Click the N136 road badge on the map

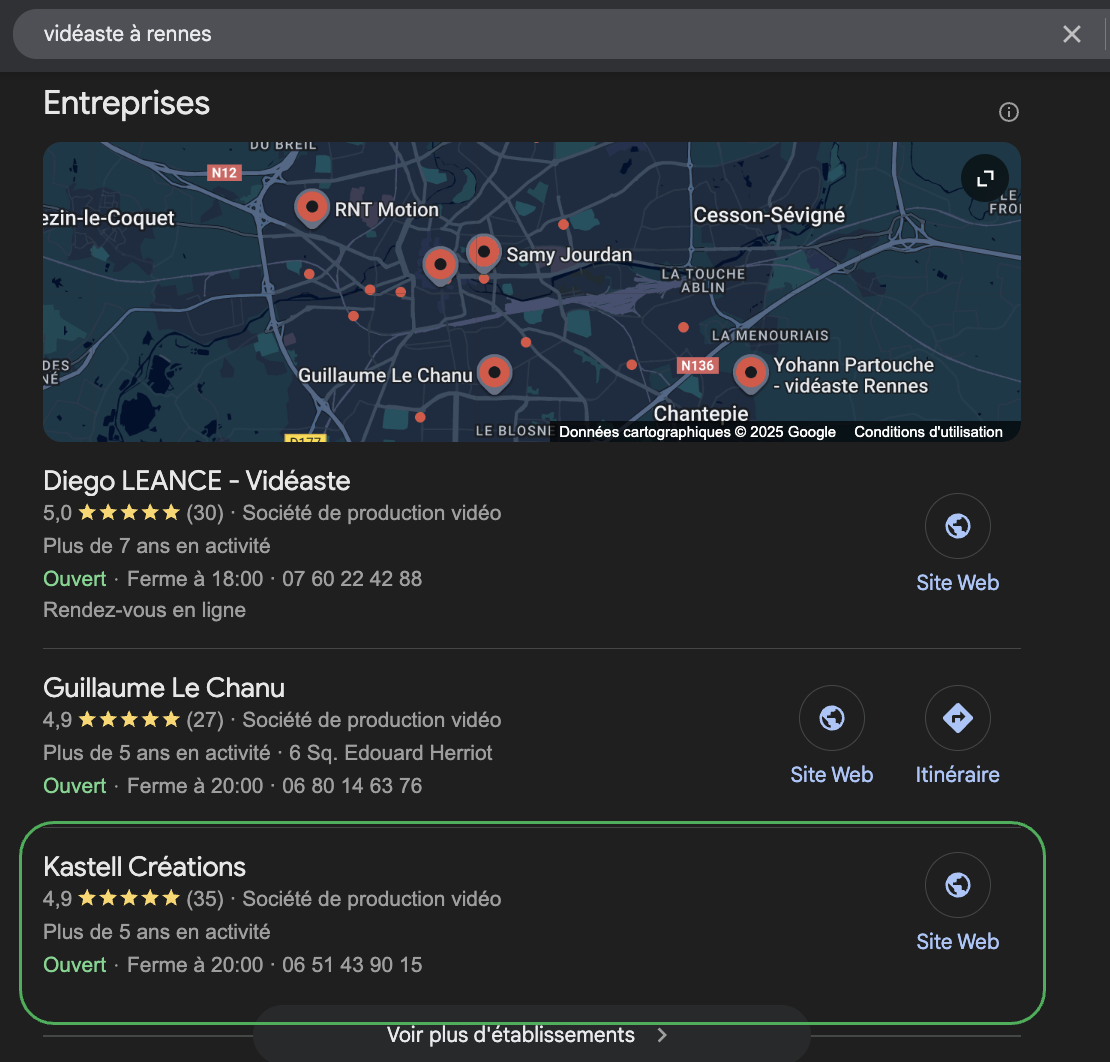click(697, 365)
